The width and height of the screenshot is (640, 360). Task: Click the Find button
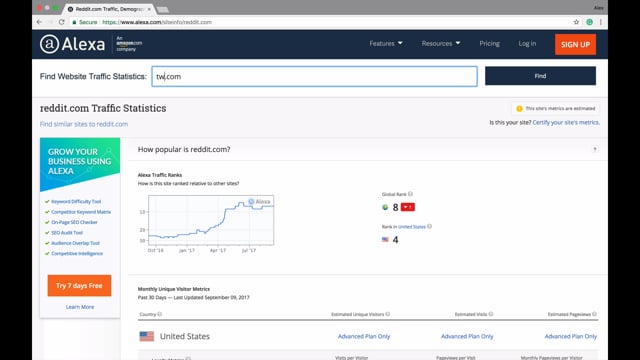pyautogui.click(x=540, y=76)
